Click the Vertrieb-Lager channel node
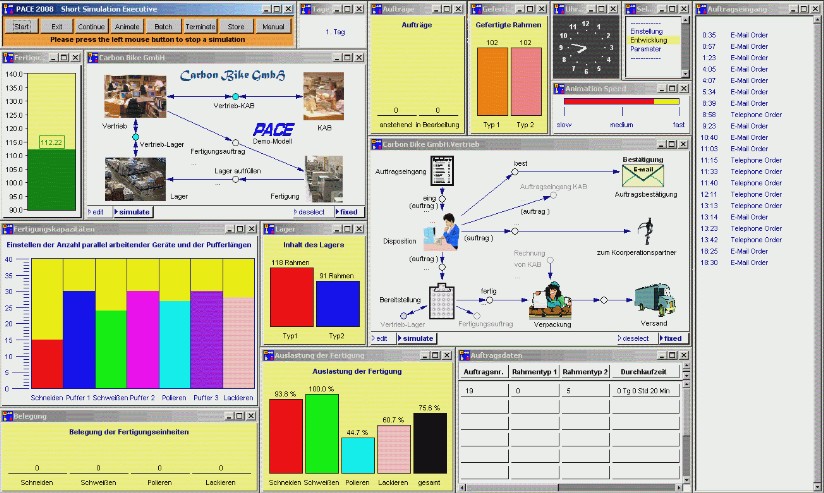The height and width of the screenshot is (493, 824). [136, 137]
